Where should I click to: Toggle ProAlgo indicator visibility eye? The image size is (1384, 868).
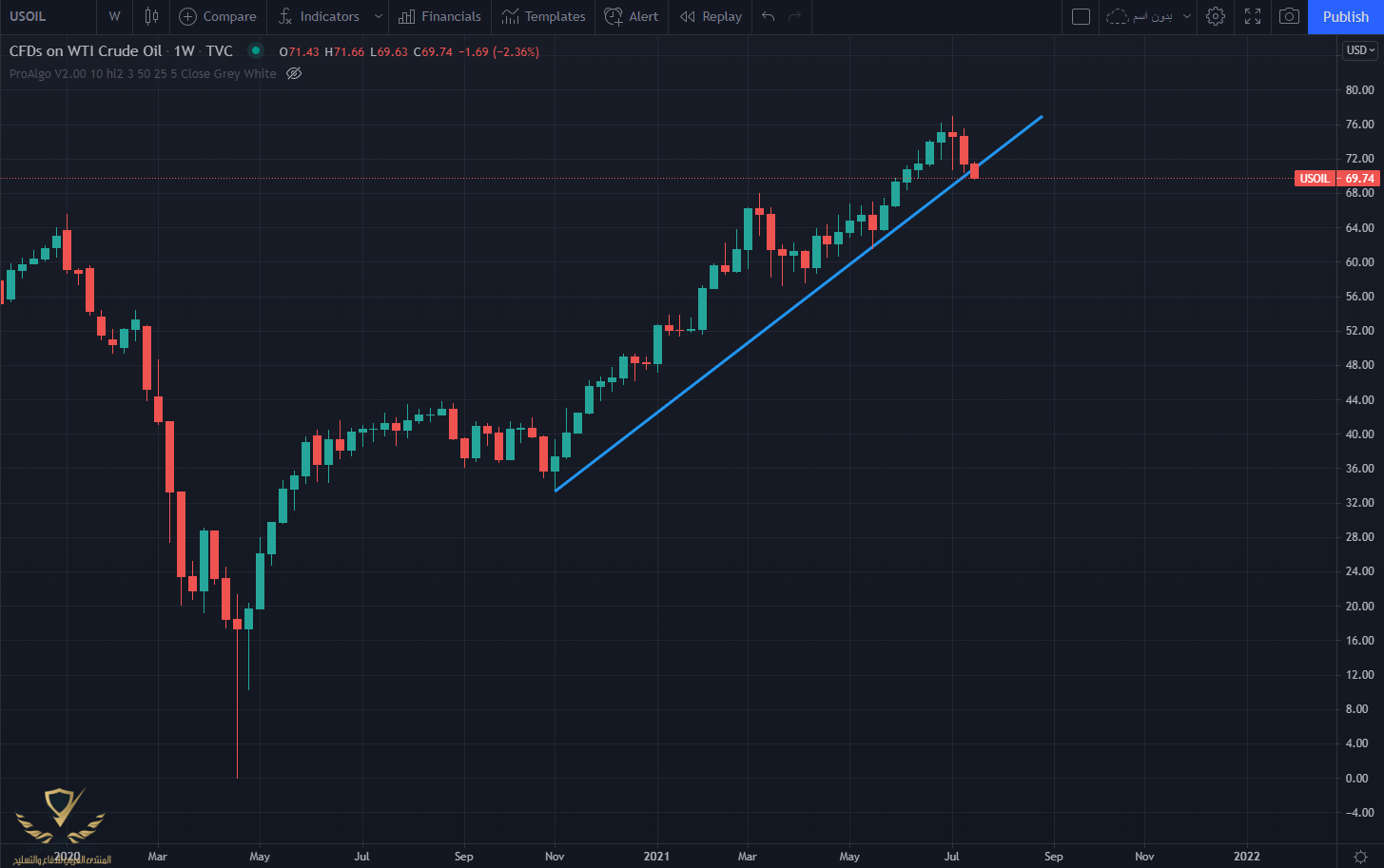pos(294,73)
